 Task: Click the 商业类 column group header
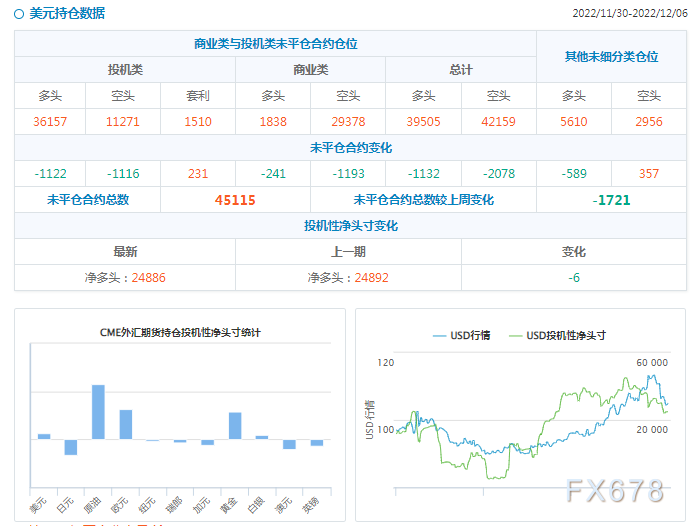pos(311,70)
